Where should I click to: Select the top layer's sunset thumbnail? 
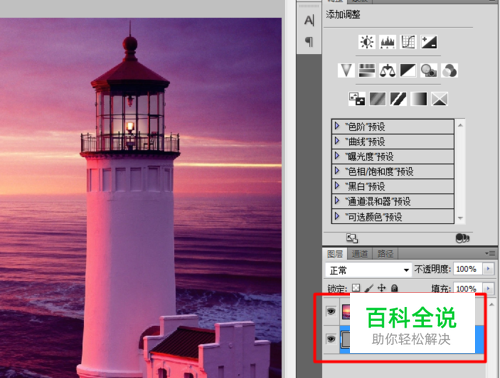click(x=346, y=313)
